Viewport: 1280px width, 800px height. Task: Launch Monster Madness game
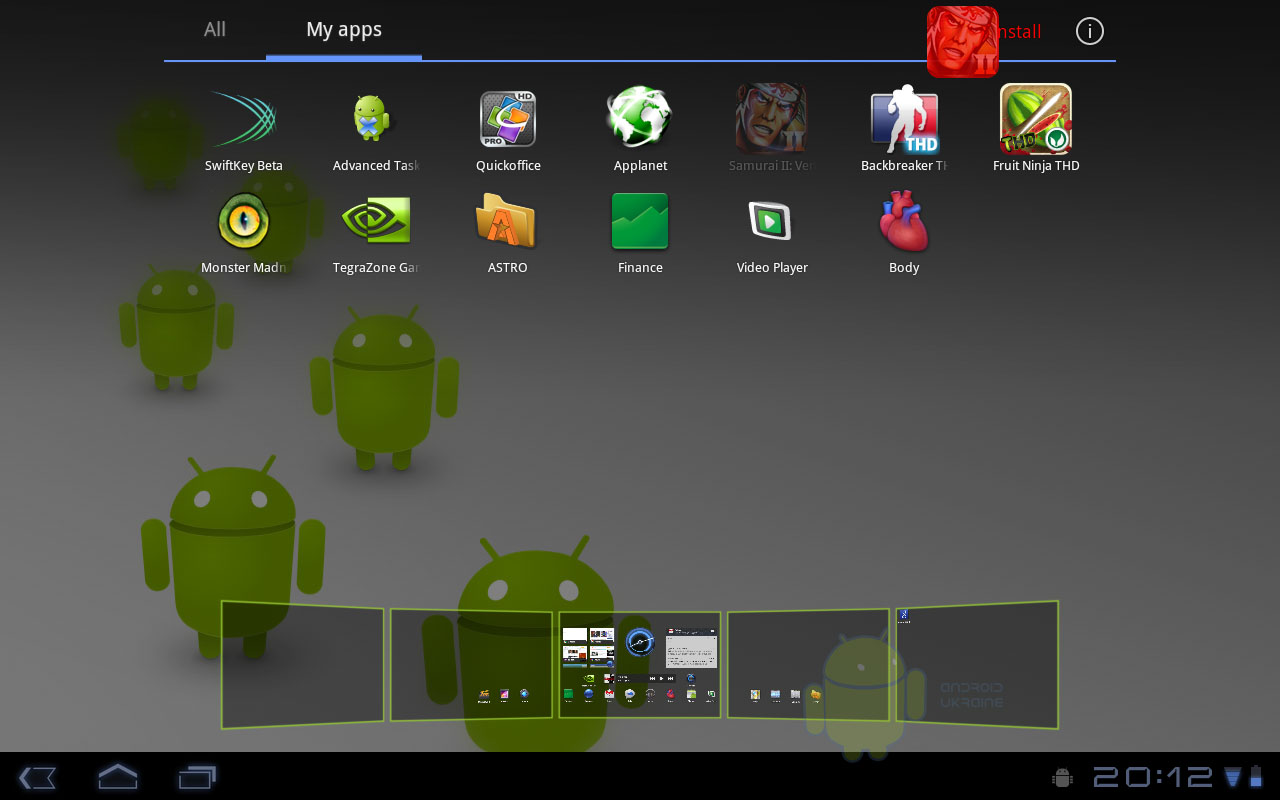tap(244, 233)
